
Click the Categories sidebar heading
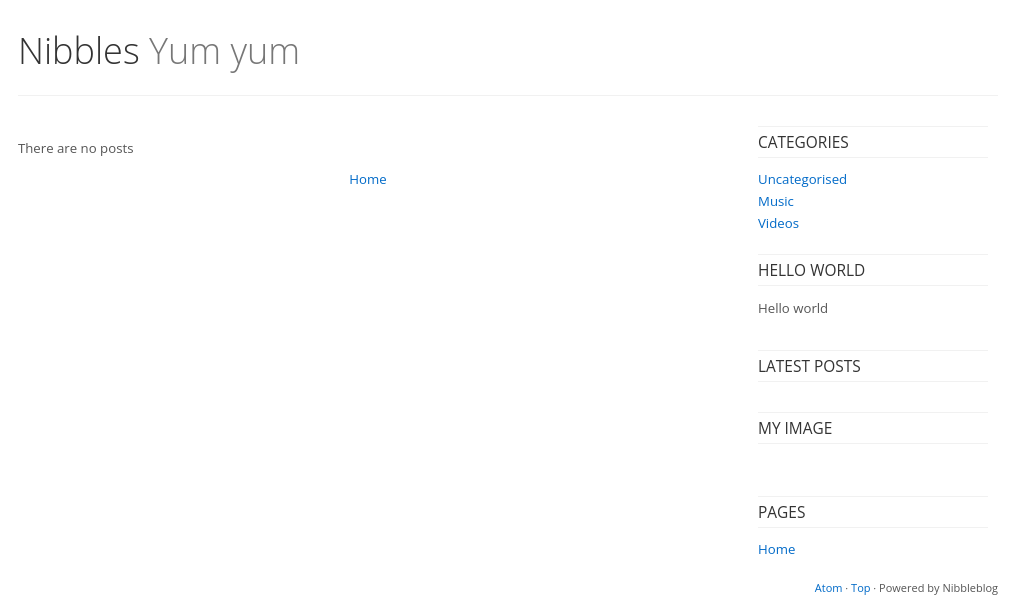coord(803,142)
